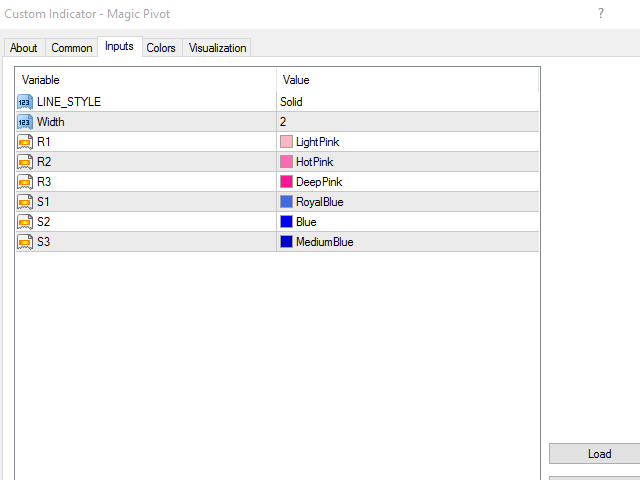
Task: Click the R2 color parameter icon
Action: (x=25, y=162)
